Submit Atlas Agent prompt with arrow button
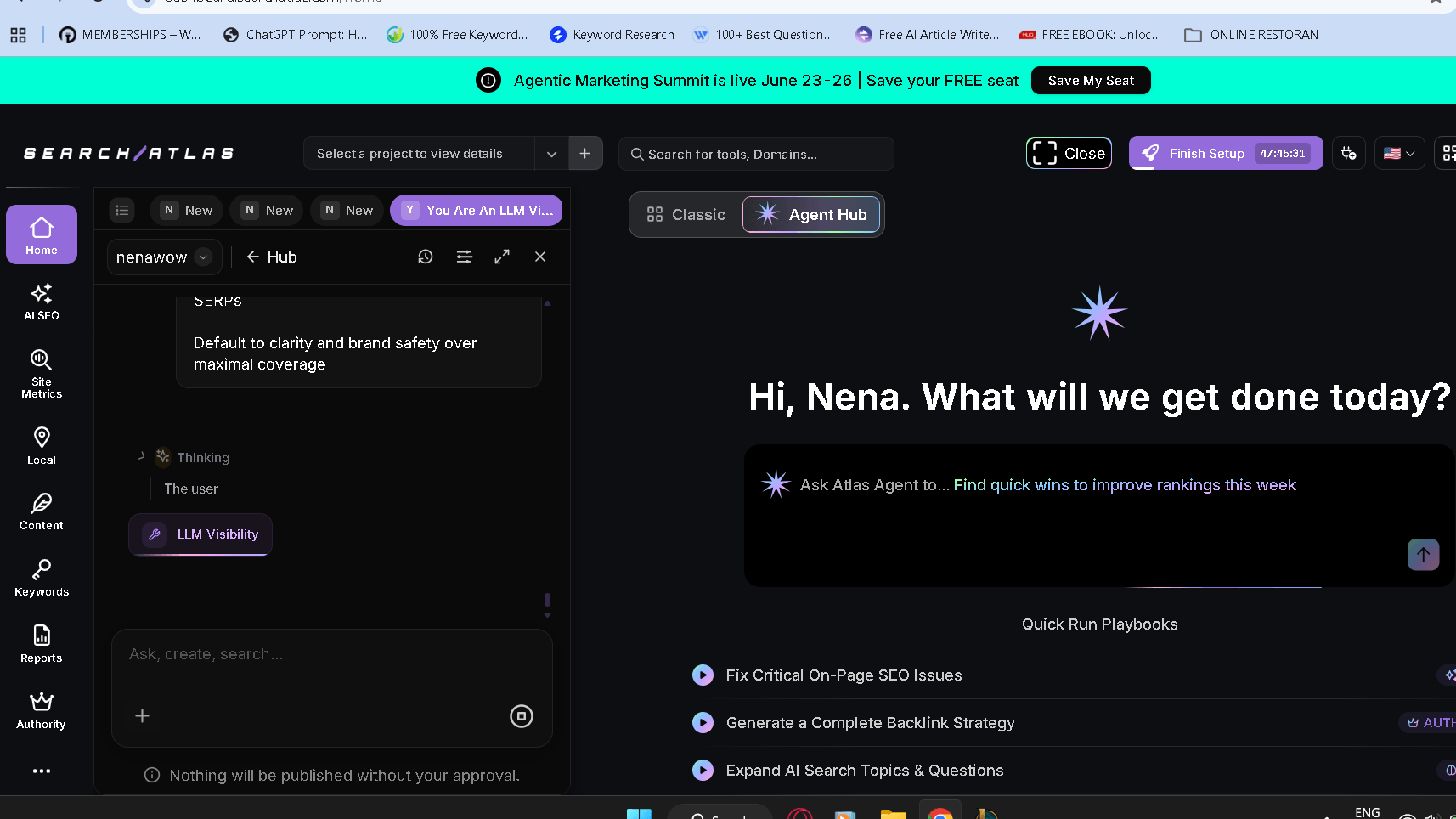1456x819 pixels. [x=1424, y=555]
